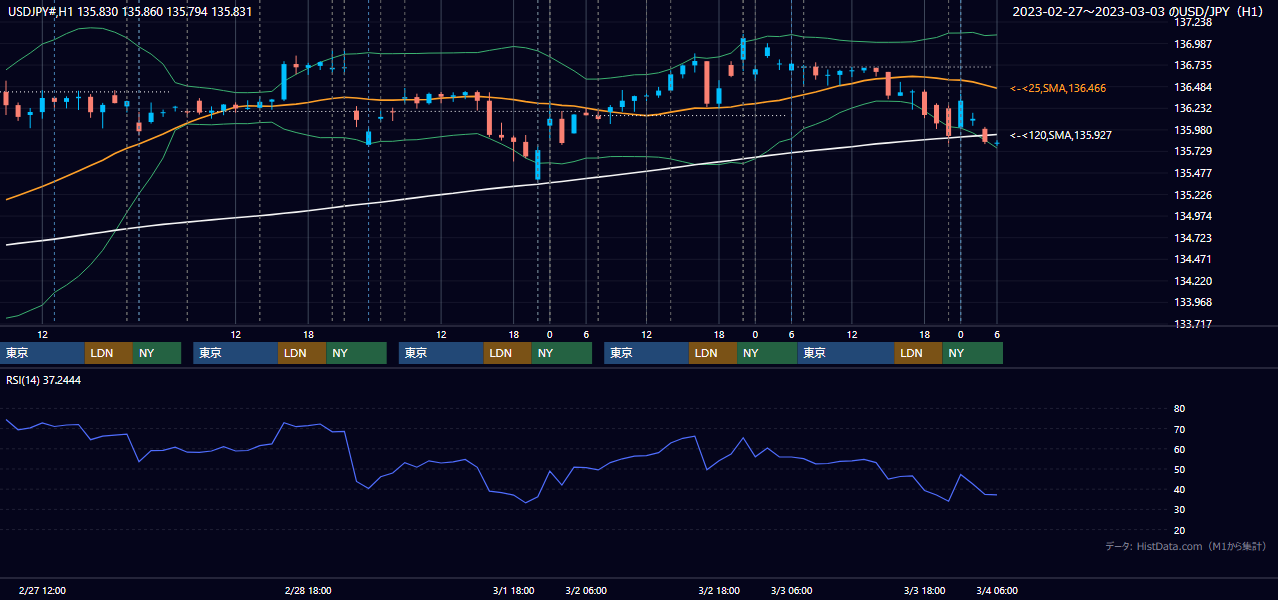This screenshot has width=1278, height=600.
Task: Click price axis value 136.987
Action: (x=1192, y=44)
